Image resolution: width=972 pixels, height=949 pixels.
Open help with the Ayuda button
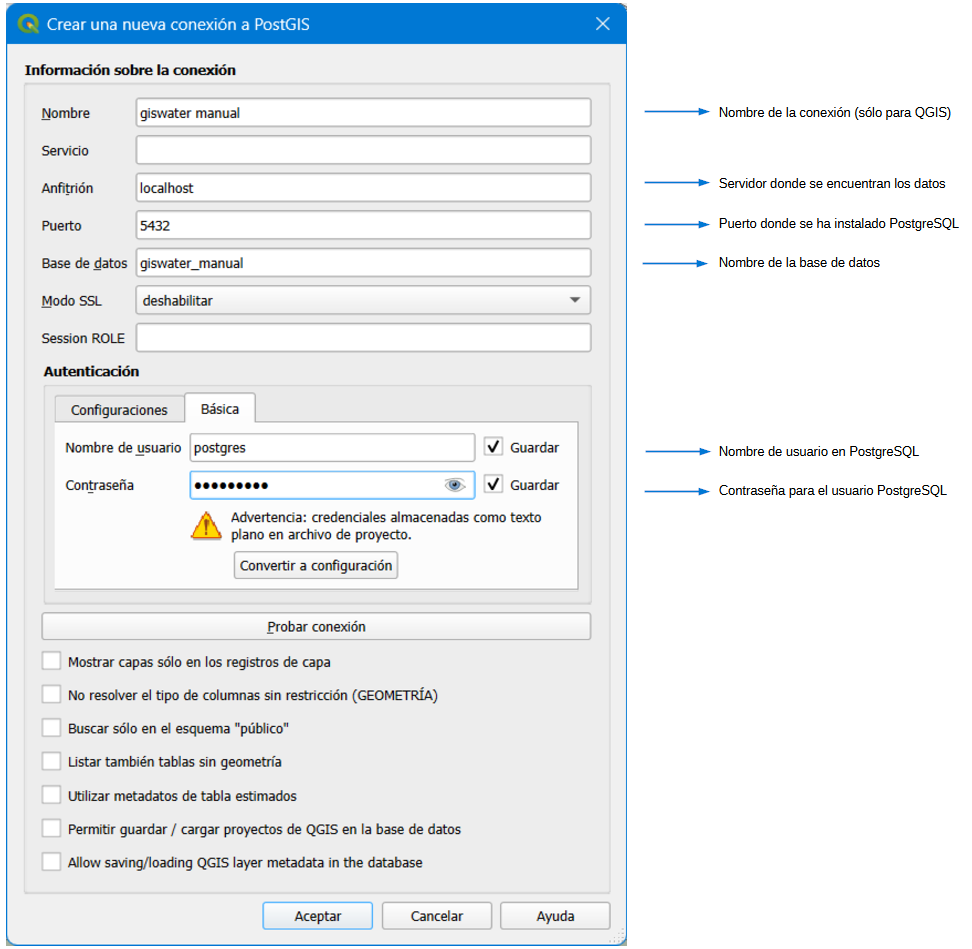[x=555, y=916]
